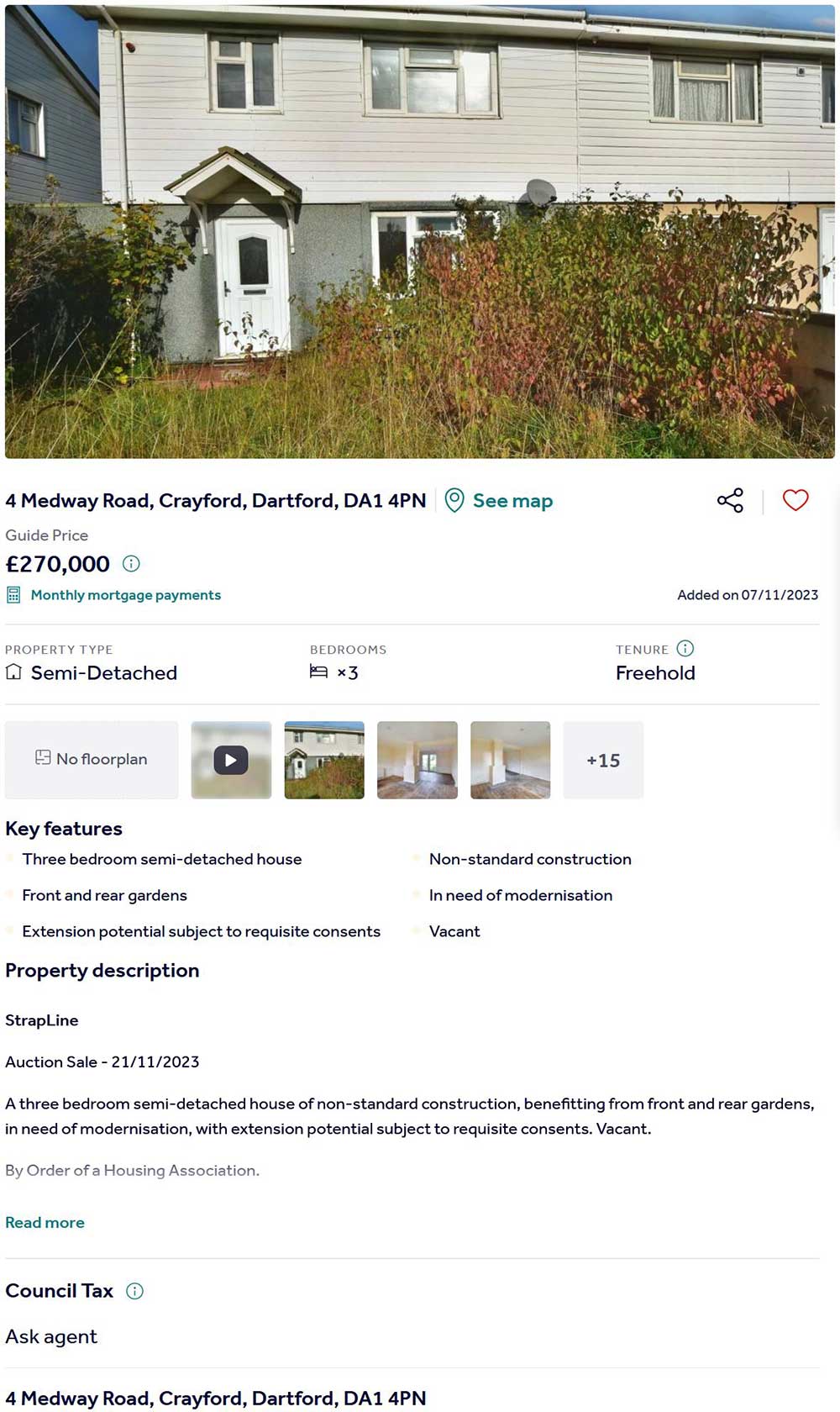Open Monthly mortgage payments link

126,595
